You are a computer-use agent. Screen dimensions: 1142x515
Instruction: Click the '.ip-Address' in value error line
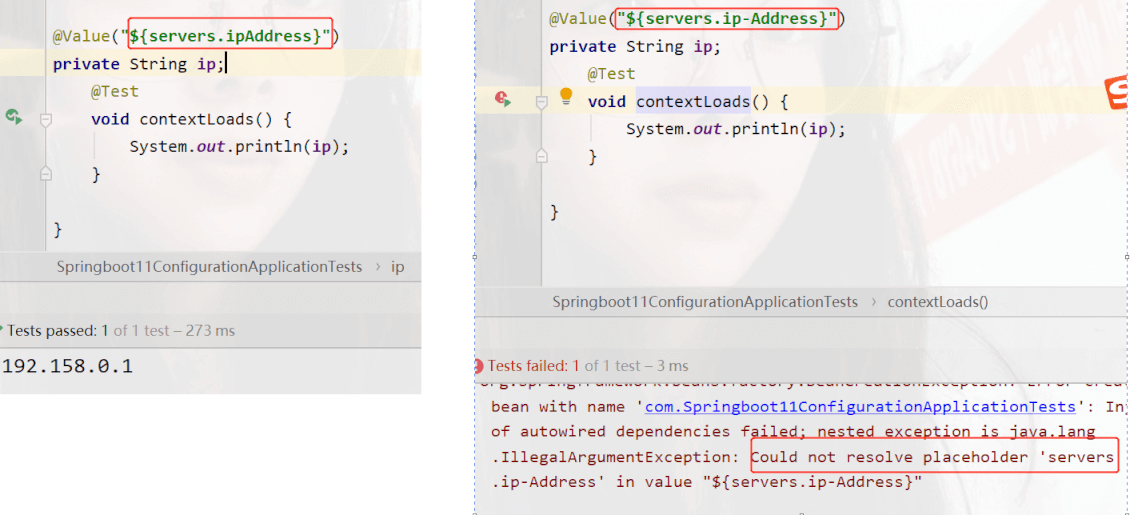[x=706, y=482]
